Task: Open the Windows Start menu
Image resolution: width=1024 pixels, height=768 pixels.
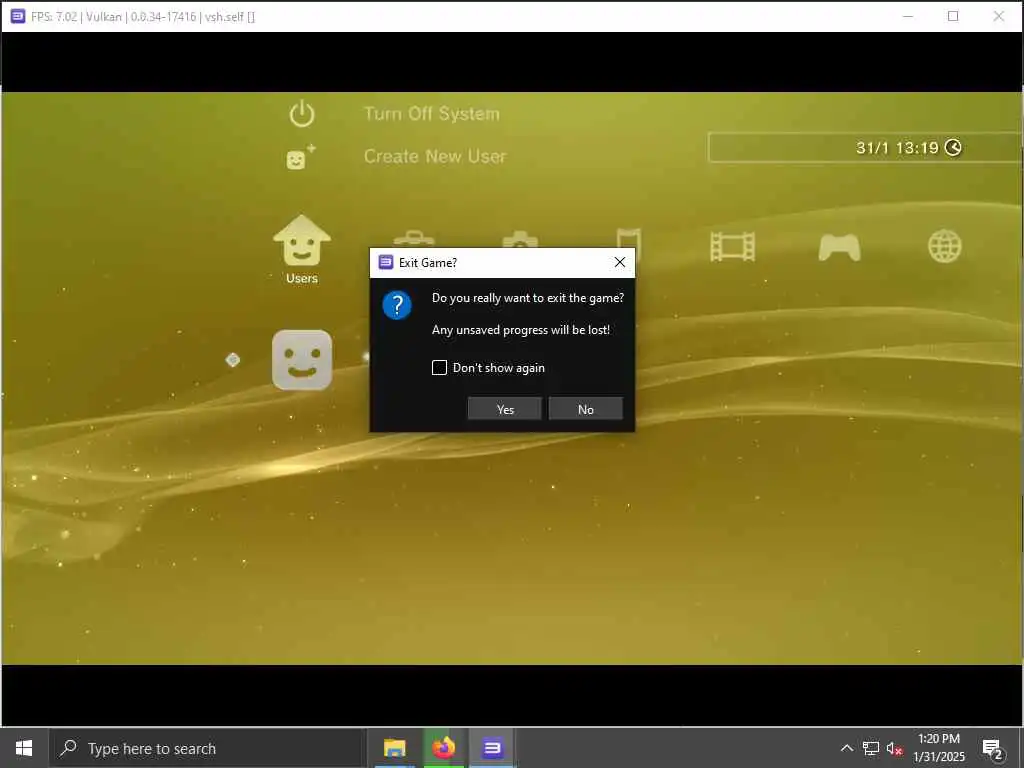Action: (x=24, y=748)
